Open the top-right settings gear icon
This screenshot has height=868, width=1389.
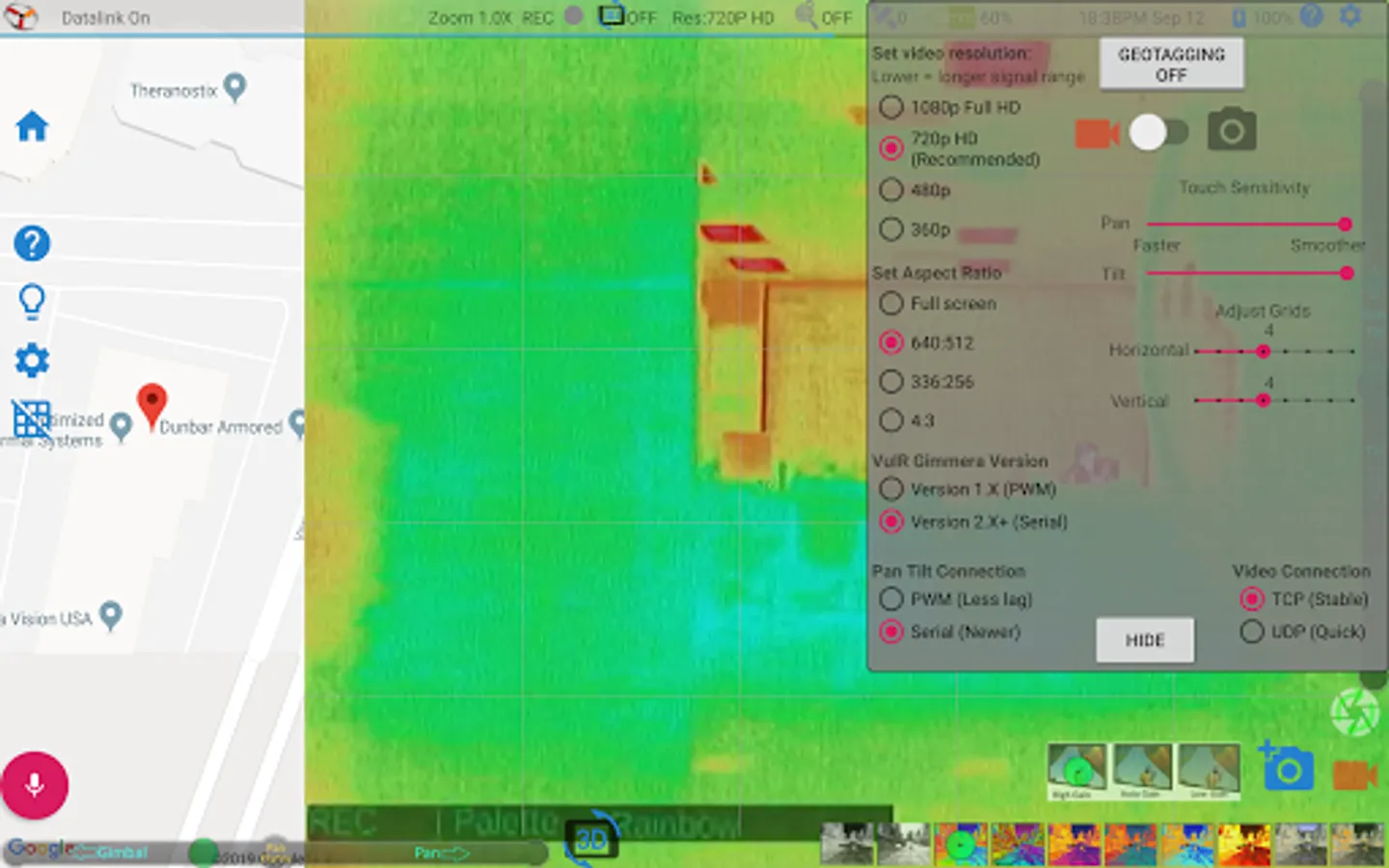pos(1350,15)
